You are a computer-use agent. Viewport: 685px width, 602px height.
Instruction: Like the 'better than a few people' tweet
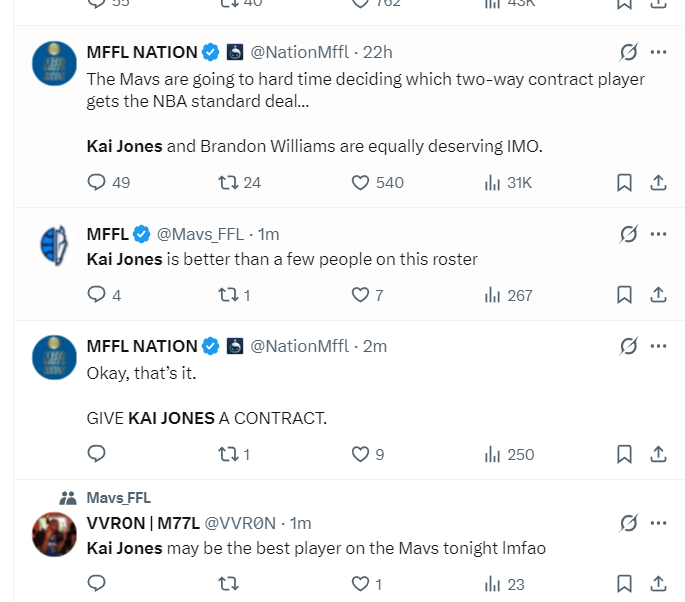[x=361, y=295]
